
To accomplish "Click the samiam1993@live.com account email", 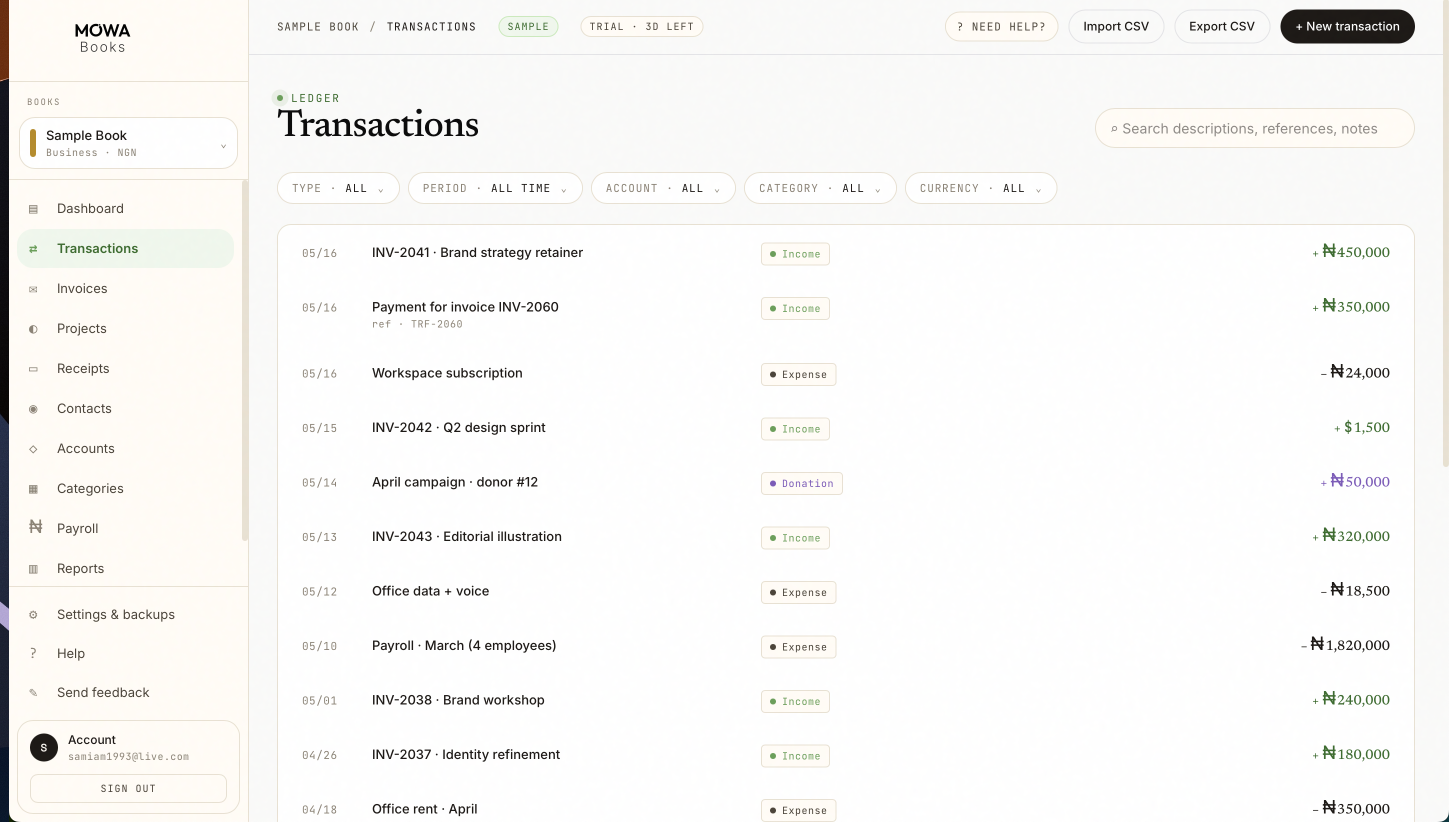I will coord(128,757).
